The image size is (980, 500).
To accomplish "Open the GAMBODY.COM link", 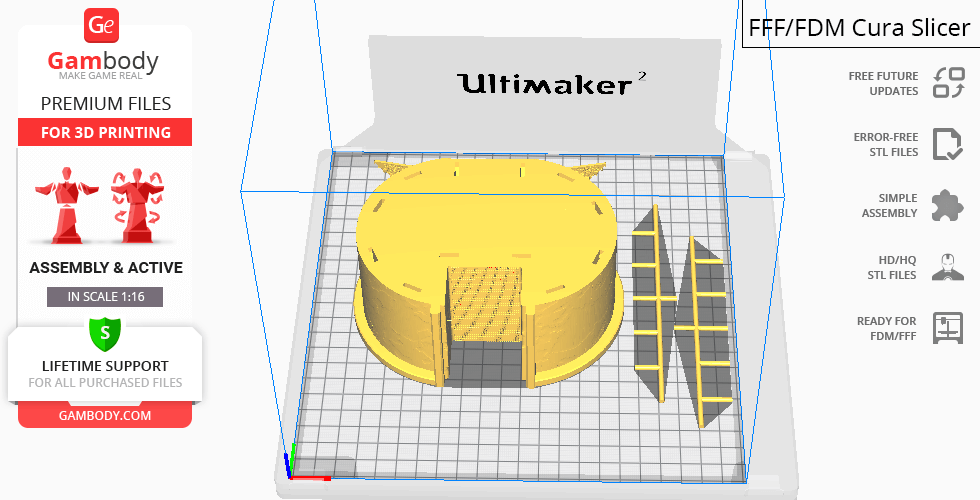I will [x=105, y=416].
